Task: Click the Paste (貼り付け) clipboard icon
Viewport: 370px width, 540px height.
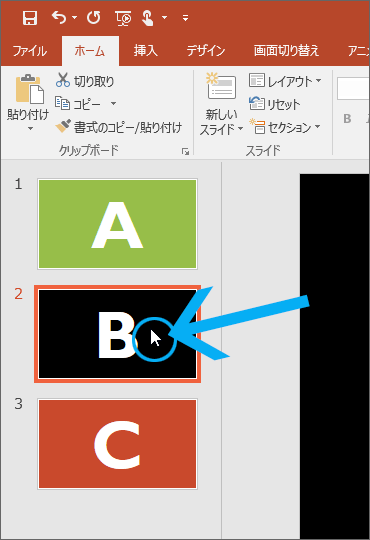Action: pyautogui.click(x=29, y=89)
